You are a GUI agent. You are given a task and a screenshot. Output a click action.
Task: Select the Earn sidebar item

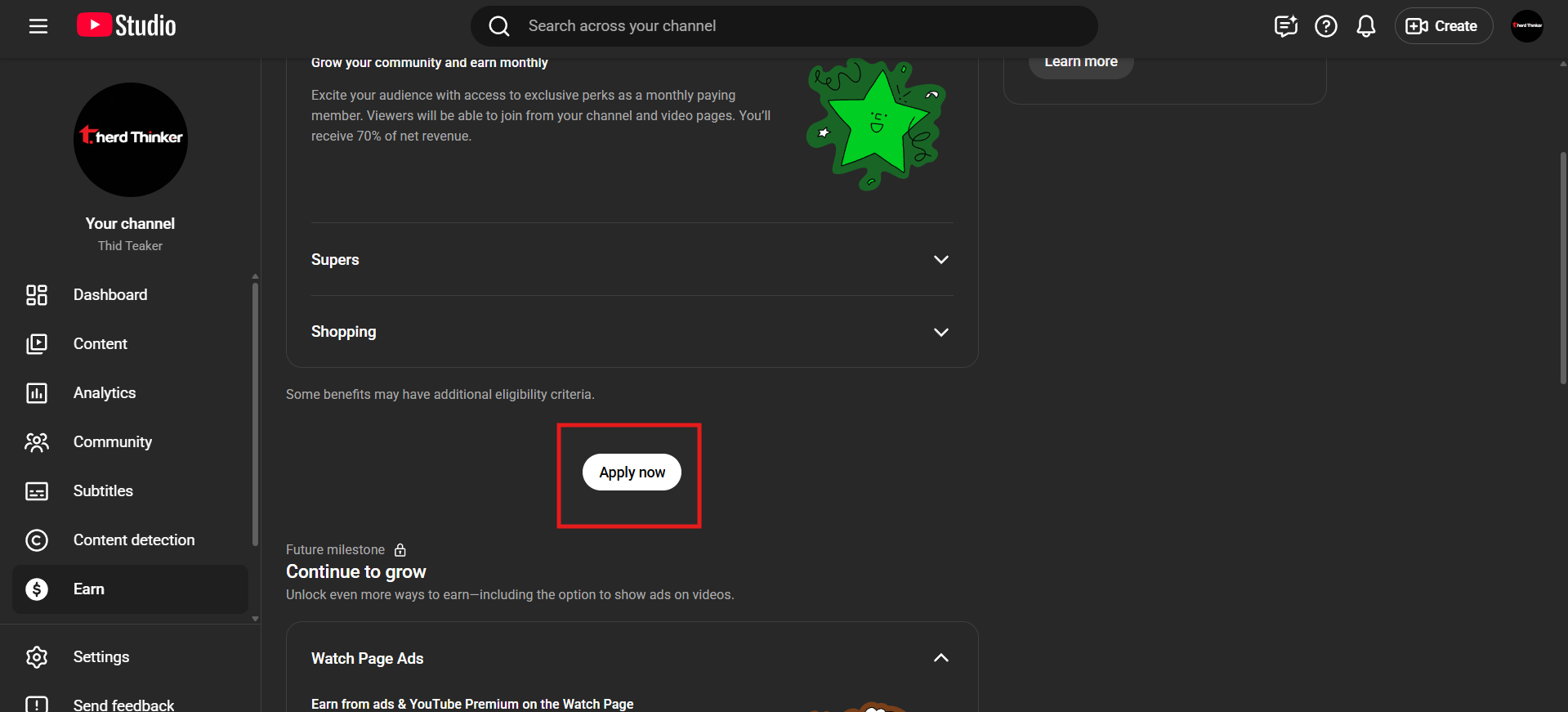click(89, 589)
